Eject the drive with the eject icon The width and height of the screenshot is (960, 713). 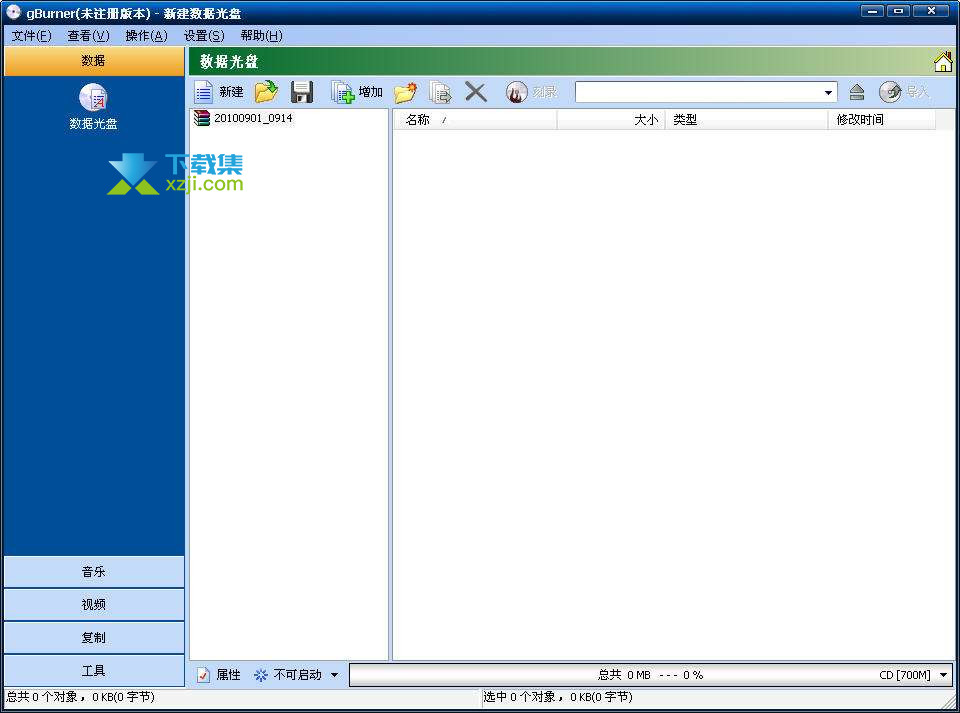857,92
